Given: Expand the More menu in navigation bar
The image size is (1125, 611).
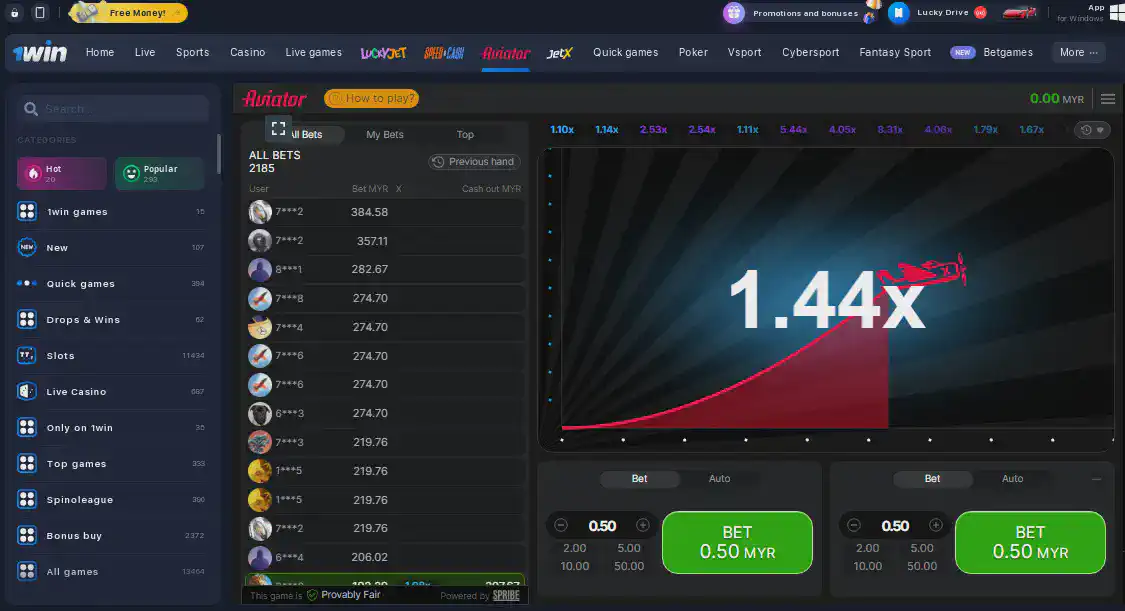Looking at the screenshot, I should pos(1078,53).
